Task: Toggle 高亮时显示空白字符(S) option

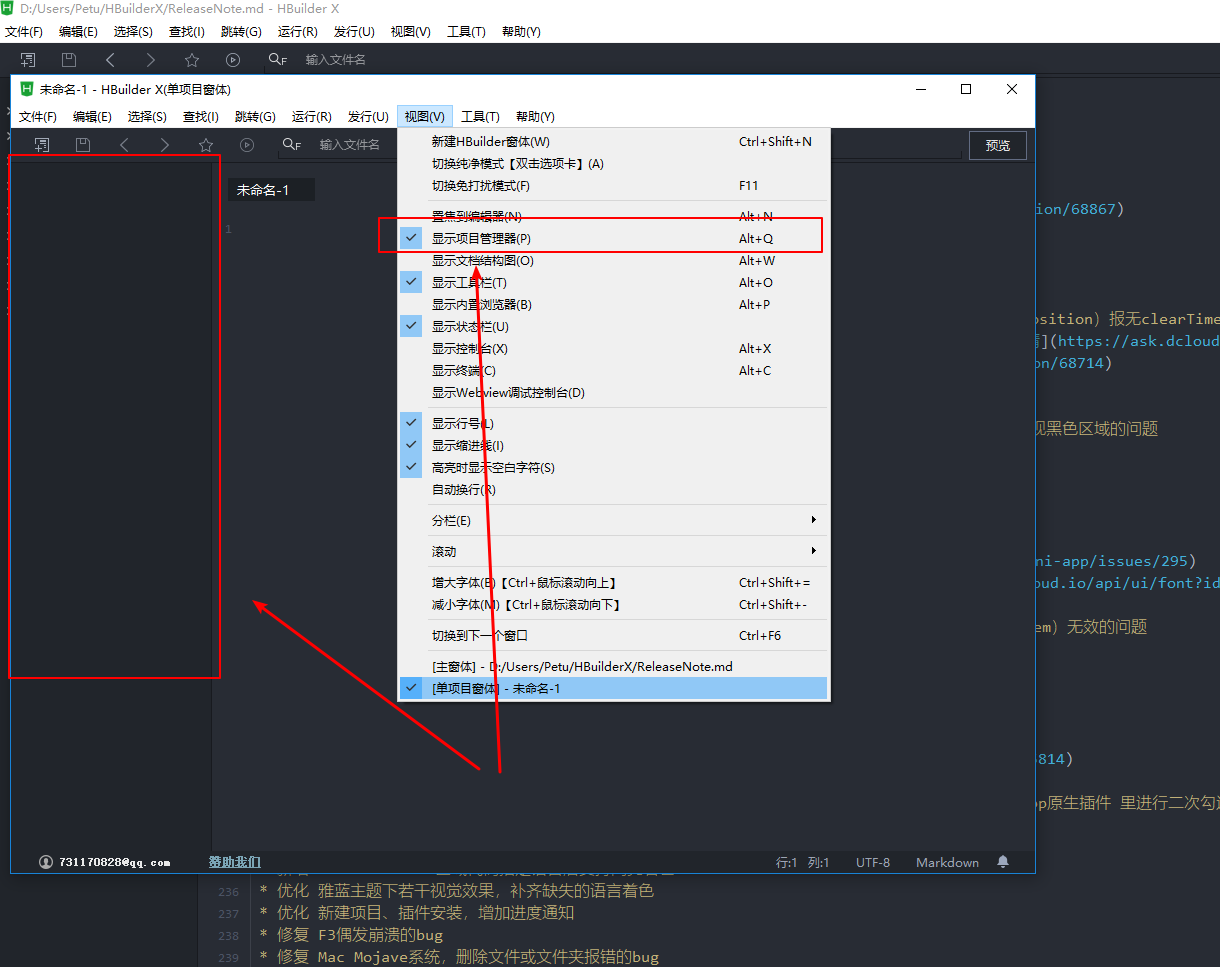Action: tap(613, 468)
